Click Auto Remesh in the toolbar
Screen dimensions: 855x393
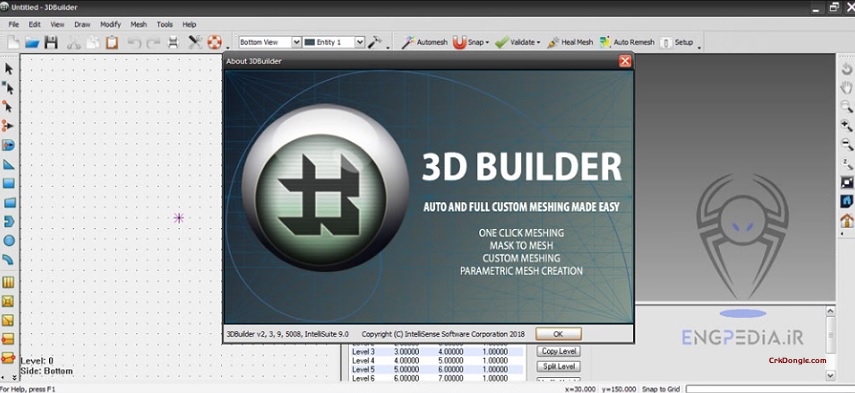click(627, 42)
